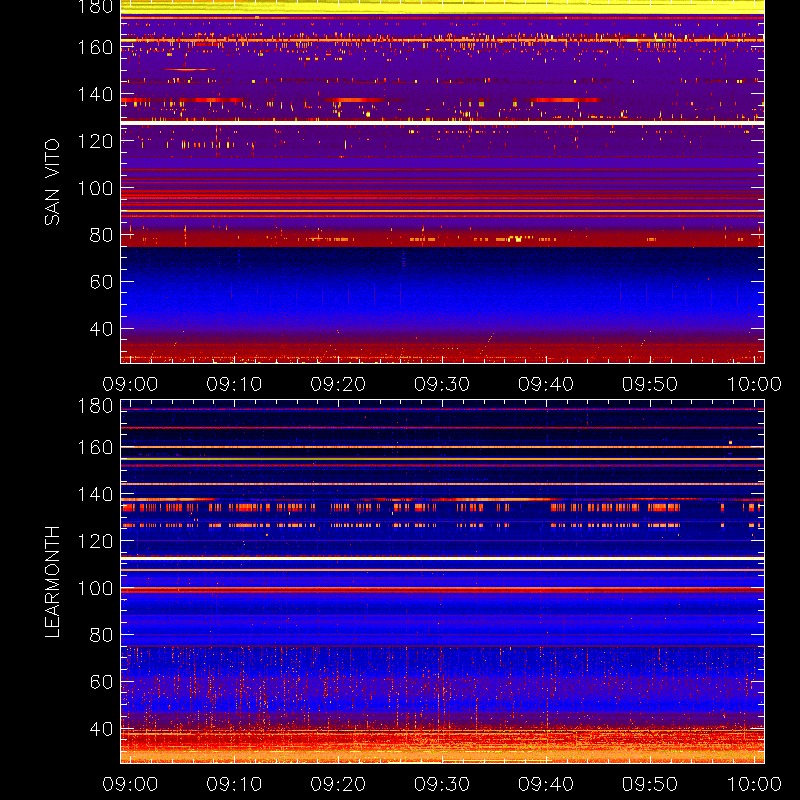Select the 100 tick label on San Vito plot
The height and width of the screenshot is (800, 800).
tap(95, 188)
